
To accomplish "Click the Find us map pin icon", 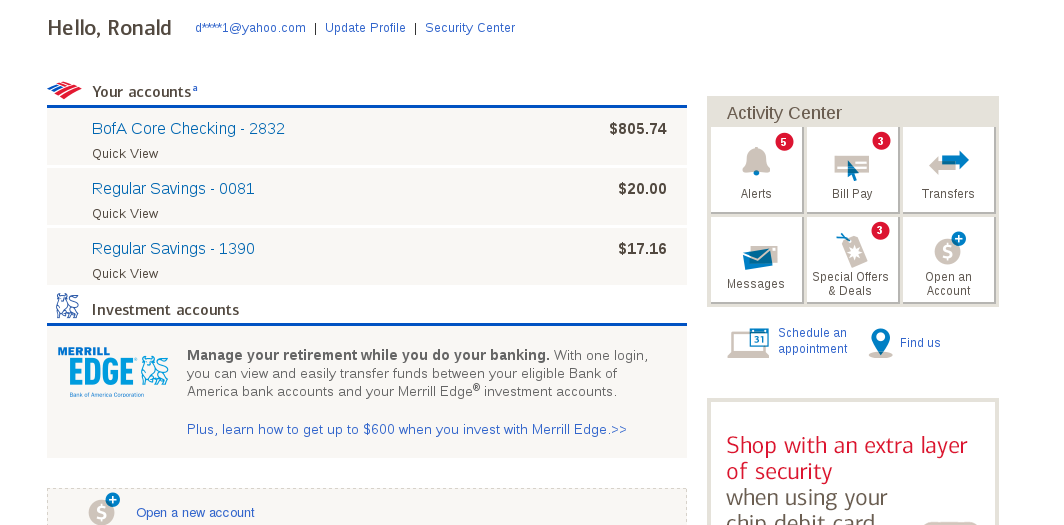I will pos(881,343).
